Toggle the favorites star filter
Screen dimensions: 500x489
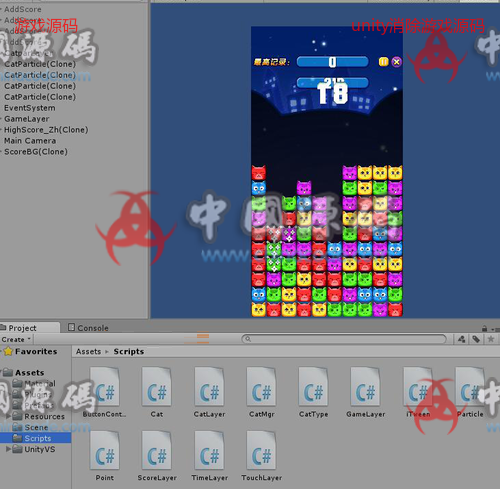[491, 339]
